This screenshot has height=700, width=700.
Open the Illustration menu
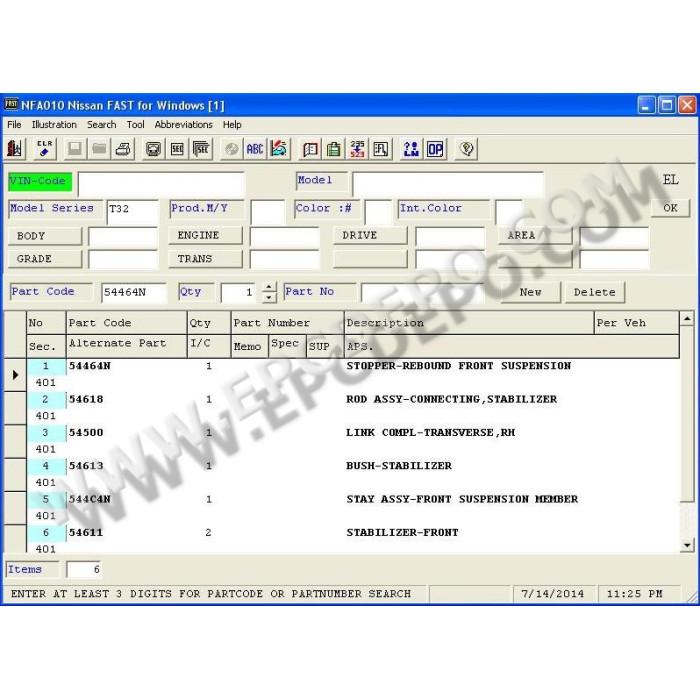[54, 125]
